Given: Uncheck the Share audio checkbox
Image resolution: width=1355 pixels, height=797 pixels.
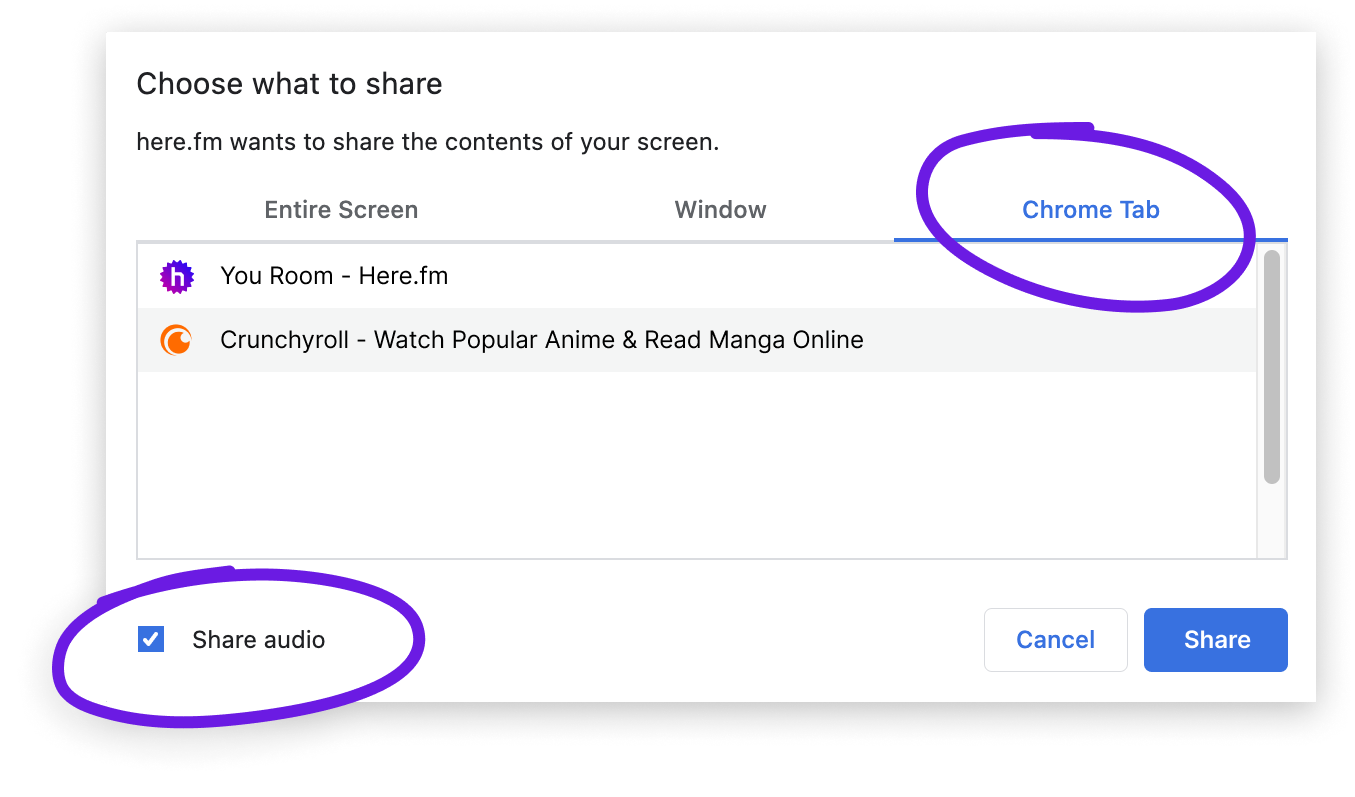Looking at the screenshot, I should point(151,640).
